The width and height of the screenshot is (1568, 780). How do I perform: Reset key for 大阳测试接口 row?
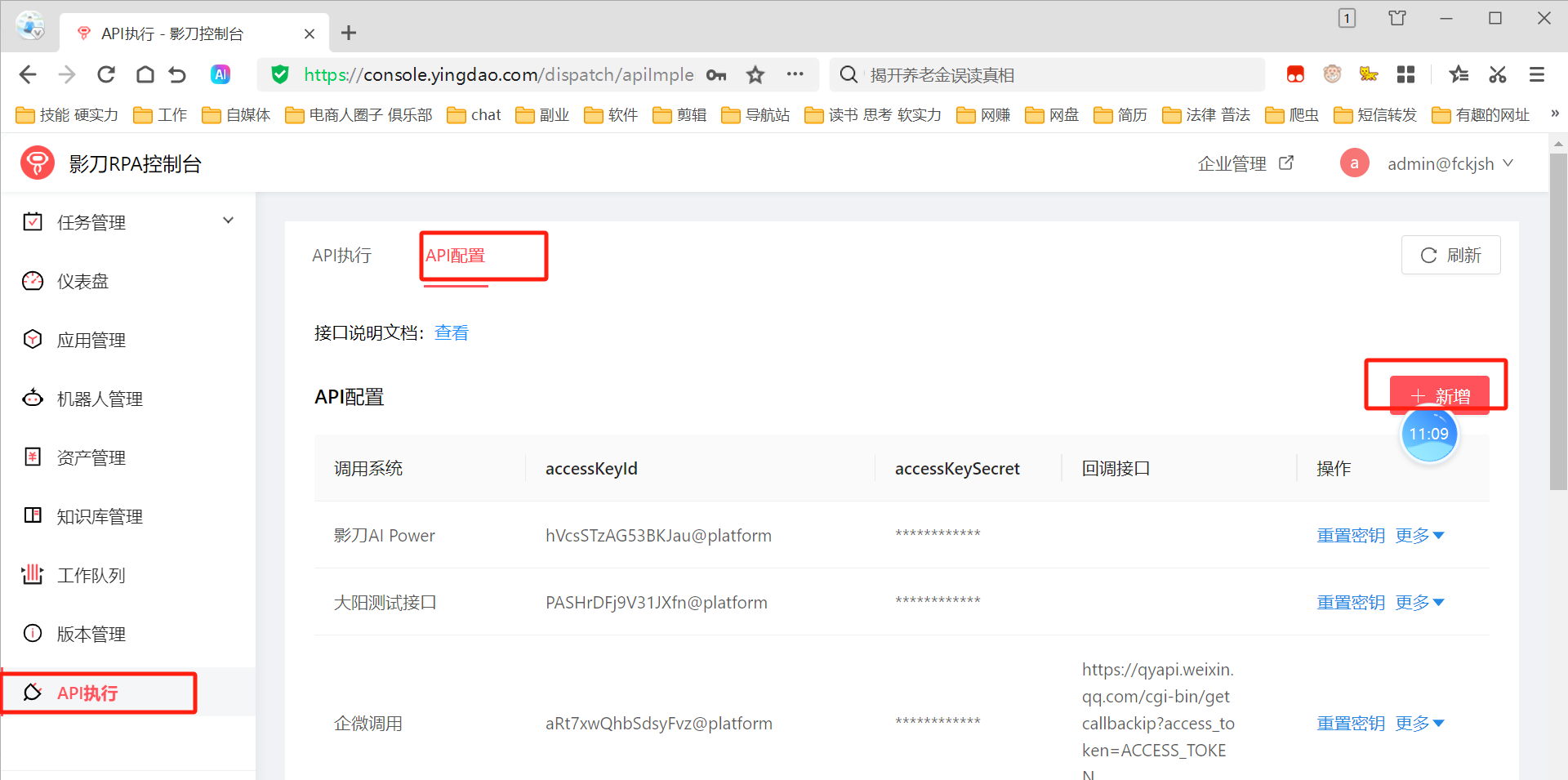click(1351, 603)
